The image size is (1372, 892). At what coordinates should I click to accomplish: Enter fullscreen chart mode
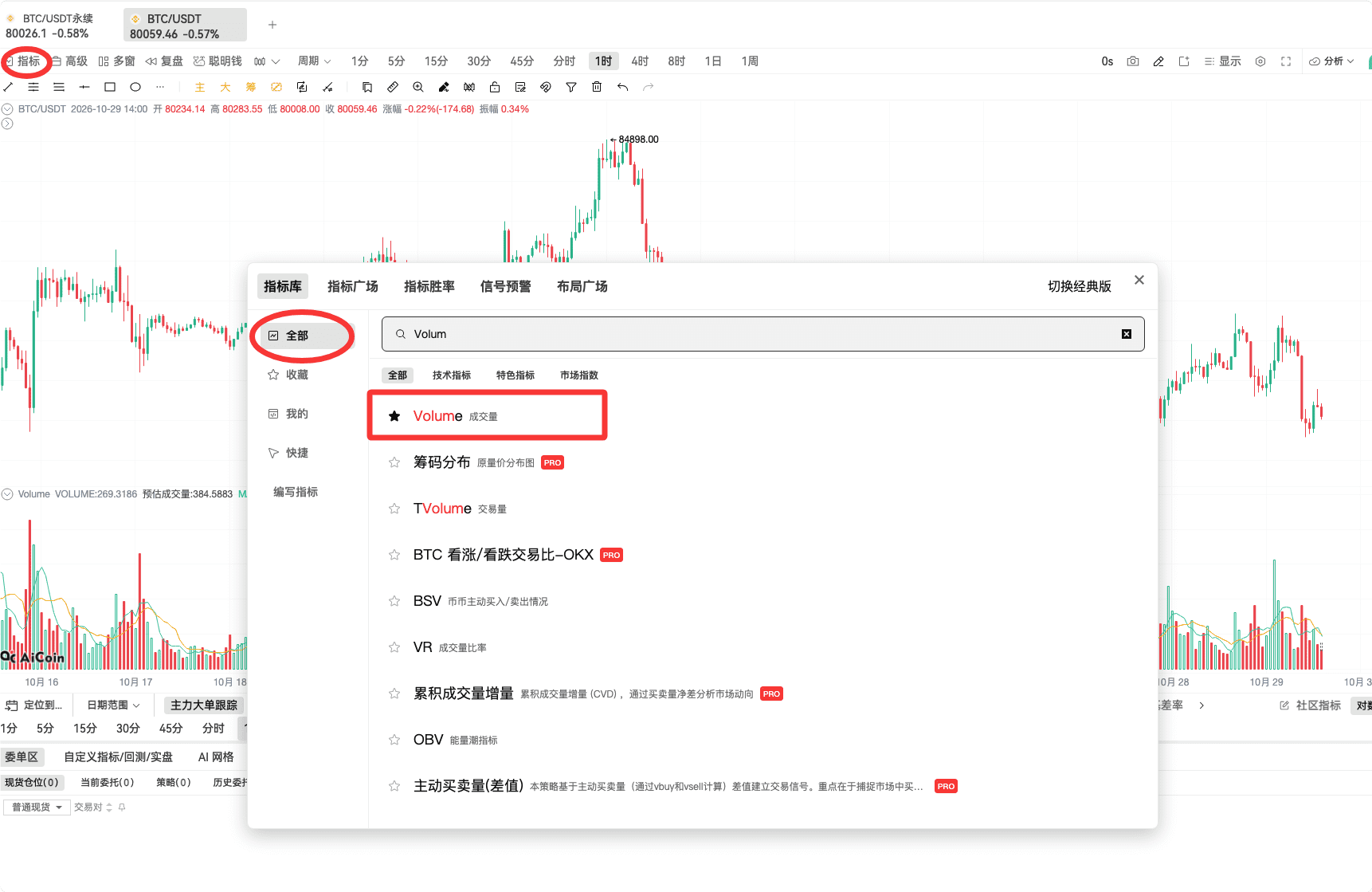[x=1286, y=61]
